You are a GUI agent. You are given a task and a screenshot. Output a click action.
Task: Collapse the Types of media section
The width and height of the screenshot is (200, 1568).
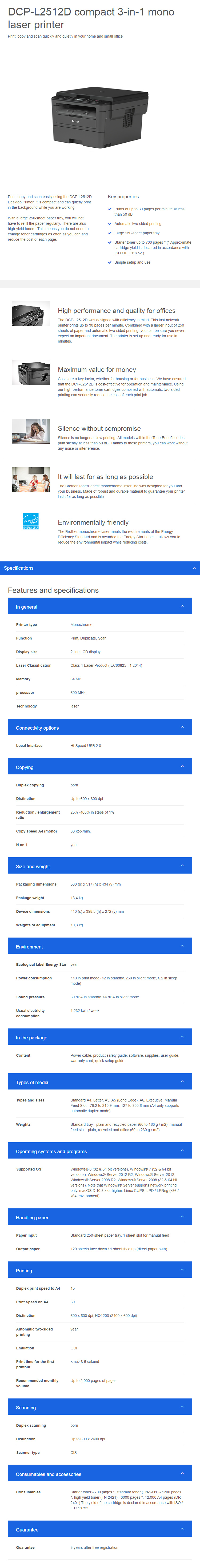pyautogui.click(x=182, y=1082)
